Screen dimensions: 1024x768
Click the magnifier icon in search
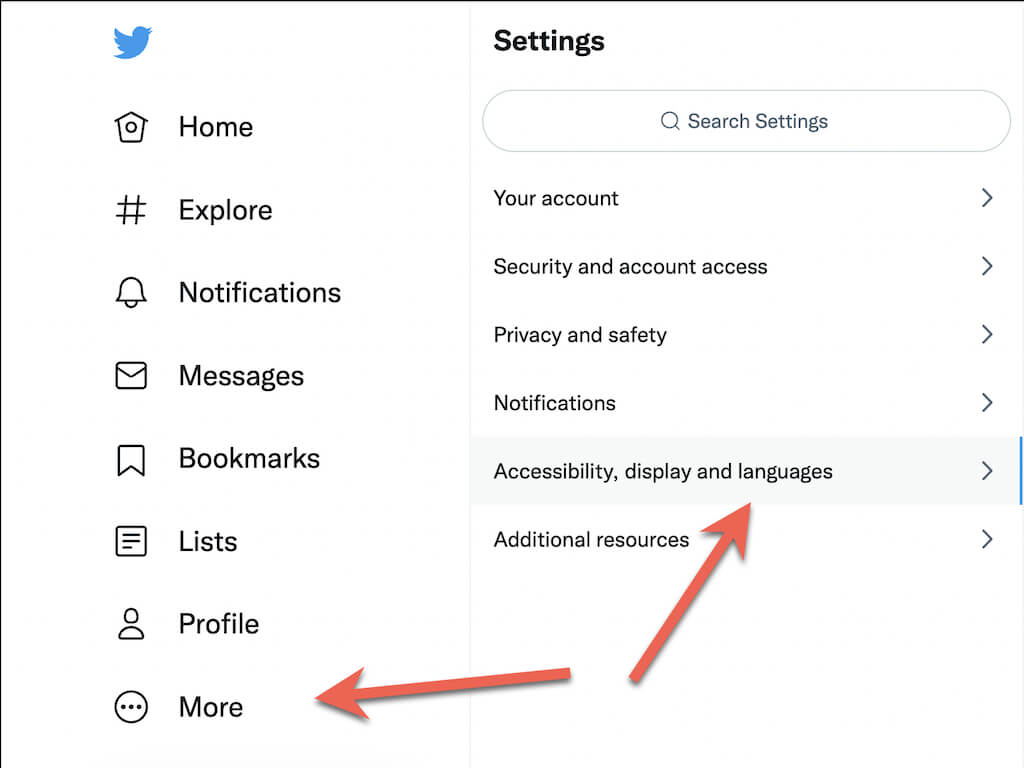[x=670, y=121]
